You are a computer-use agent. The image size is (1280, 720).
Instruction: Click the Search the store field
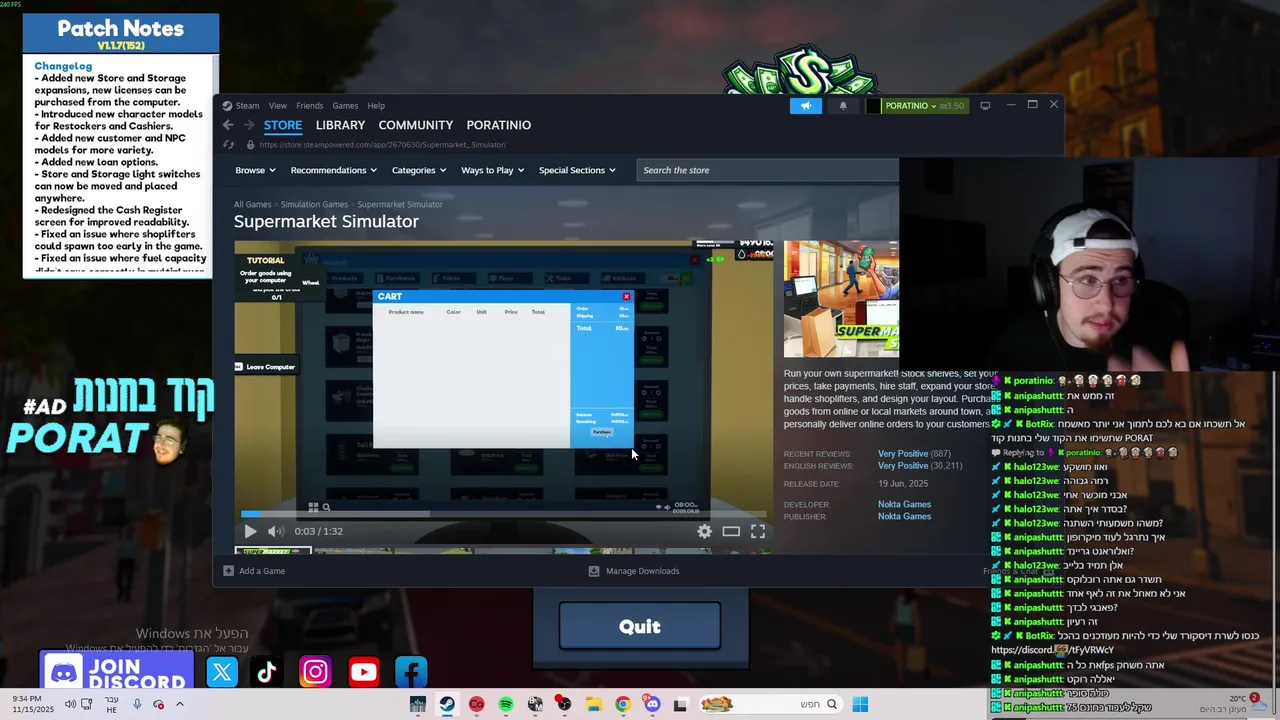coord(766,170)
